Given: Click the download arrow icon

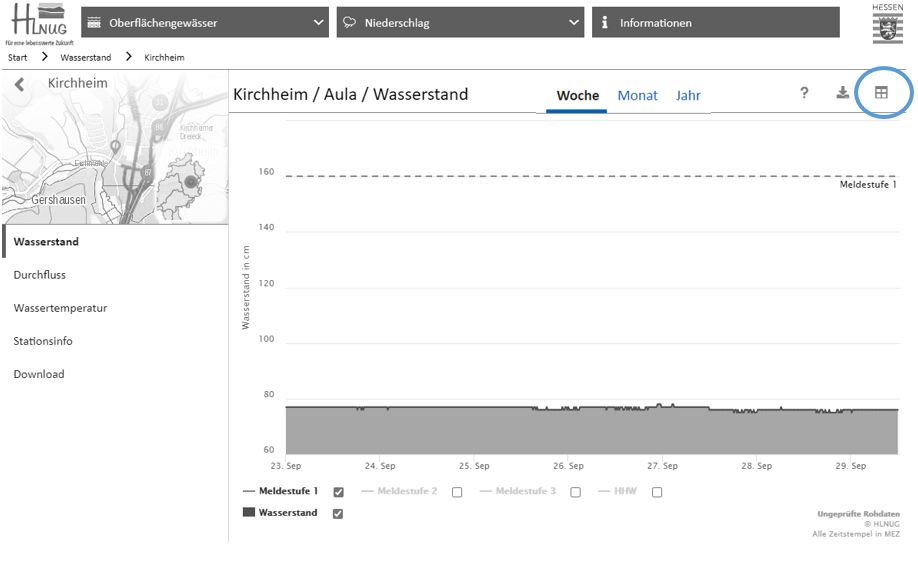Looking at the screenshot, I should (x=842, y=93).
